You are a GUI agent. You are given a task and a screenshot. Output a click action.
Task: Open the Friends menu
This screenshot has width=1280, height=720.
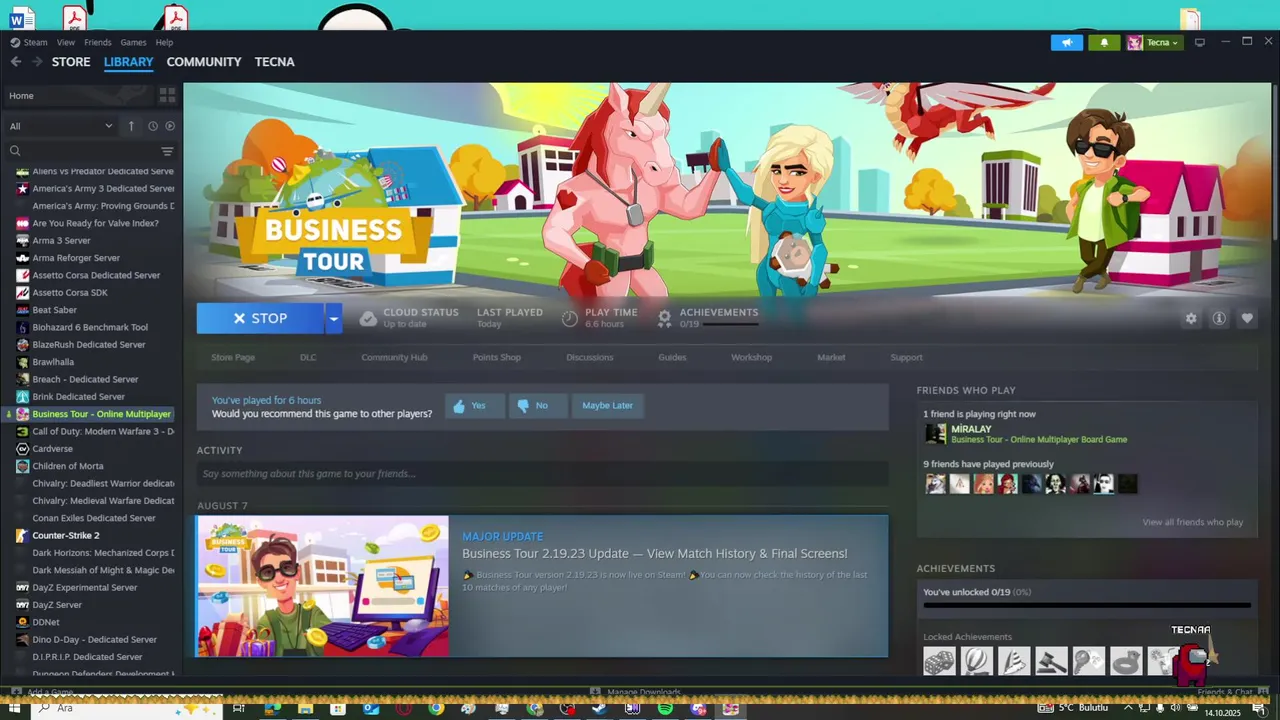point(98,42)
